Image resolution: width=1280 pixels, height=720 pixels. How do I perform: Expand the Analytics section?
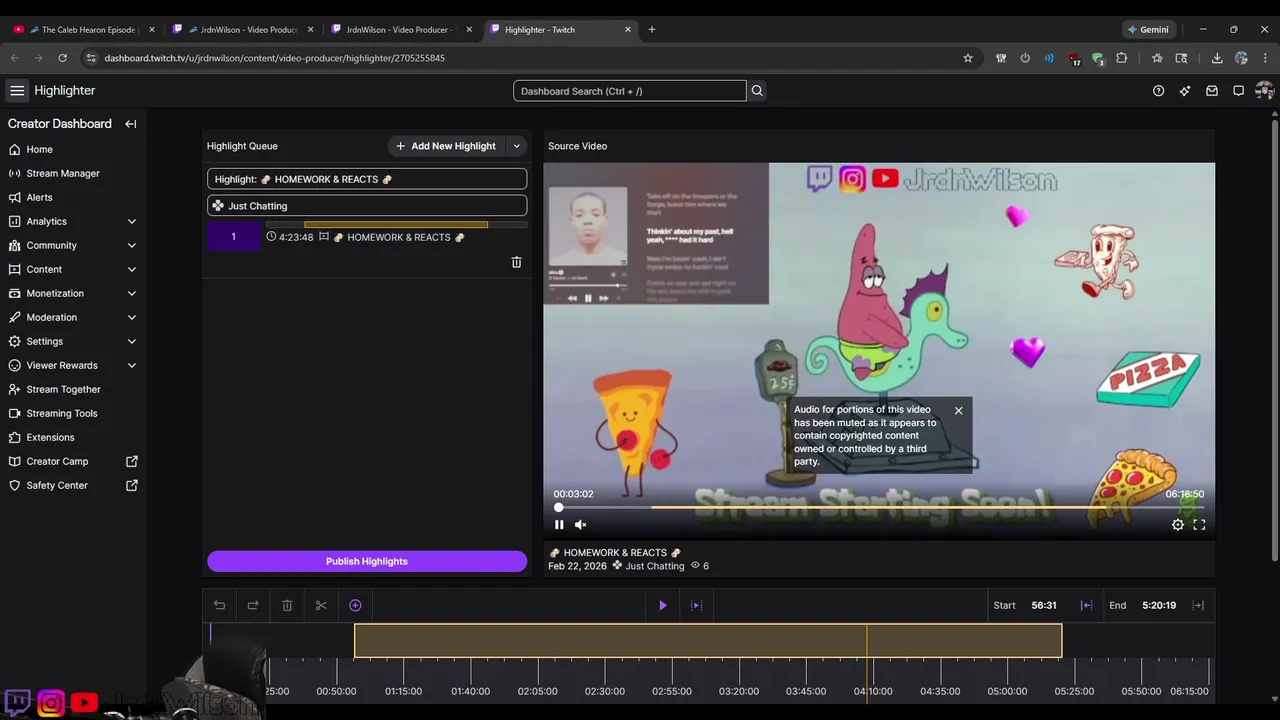(x=132, y=221)
